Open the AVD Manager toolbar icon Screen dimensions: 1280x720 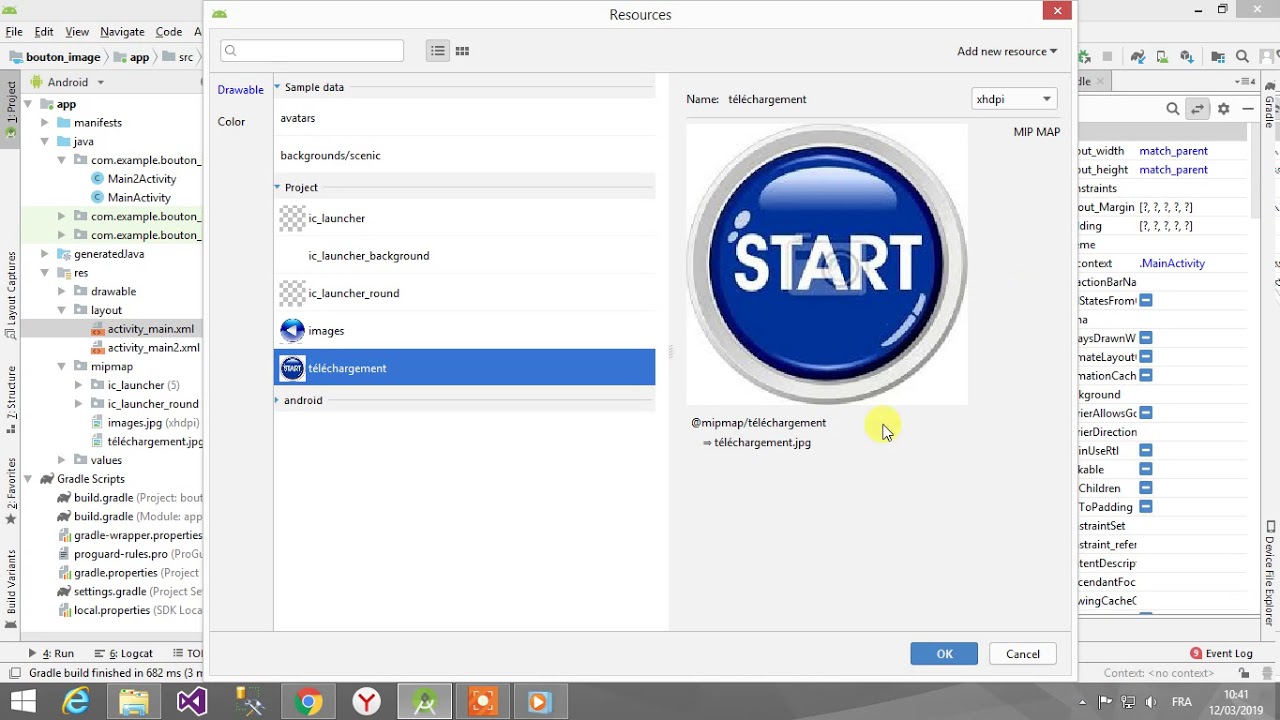1163,57
